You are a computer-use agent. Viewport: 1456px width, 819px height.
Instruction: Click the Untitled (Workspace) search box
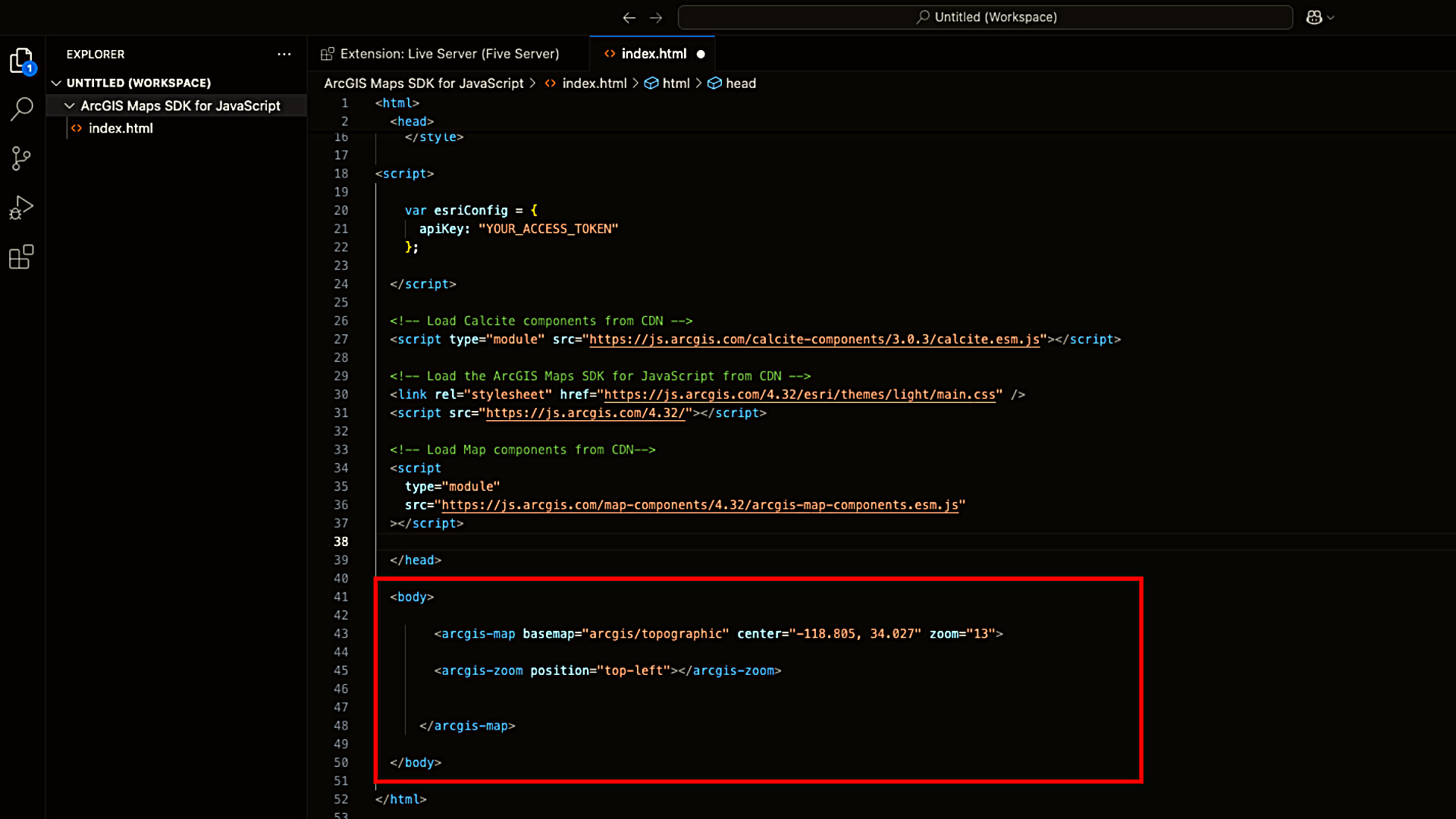tap(984, 17)
